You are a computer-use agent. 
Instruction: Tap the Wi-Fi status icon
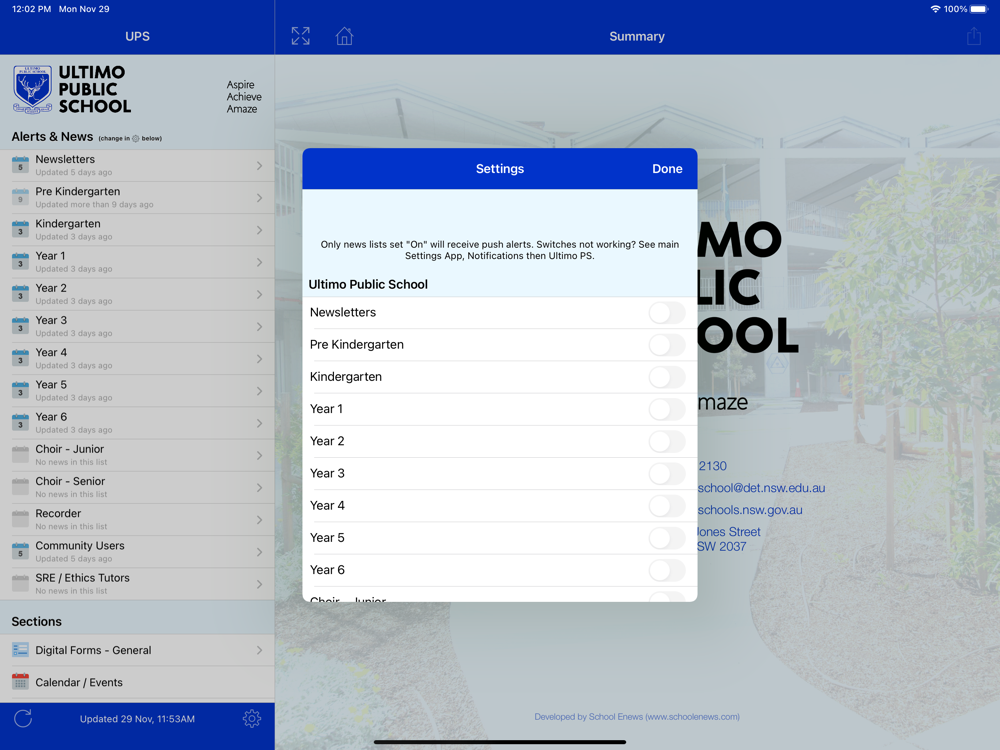[x=936, y=9]
